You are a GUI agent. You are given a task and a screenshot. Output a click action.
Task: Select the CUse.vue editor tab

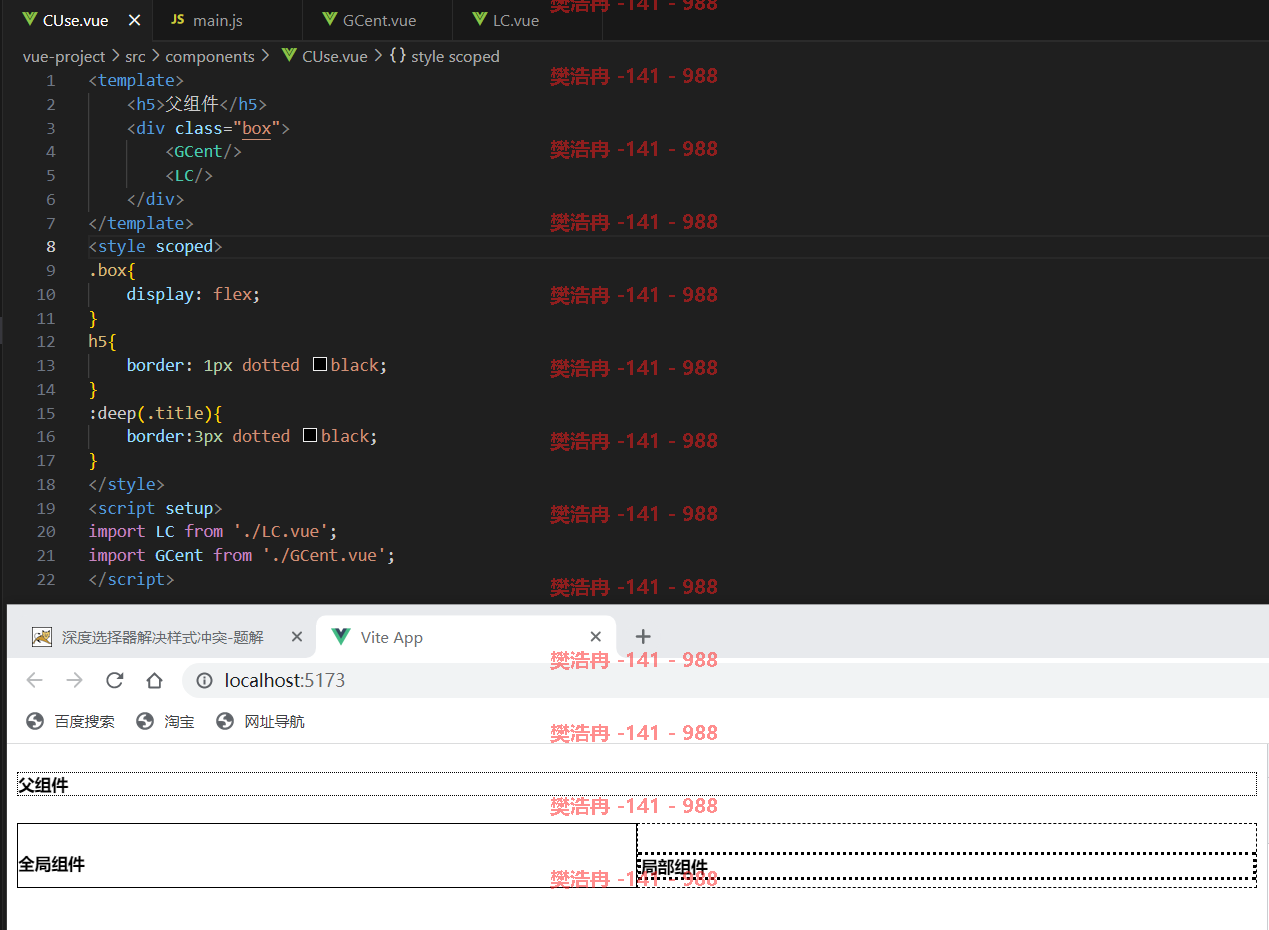click(x=76, y=20)
